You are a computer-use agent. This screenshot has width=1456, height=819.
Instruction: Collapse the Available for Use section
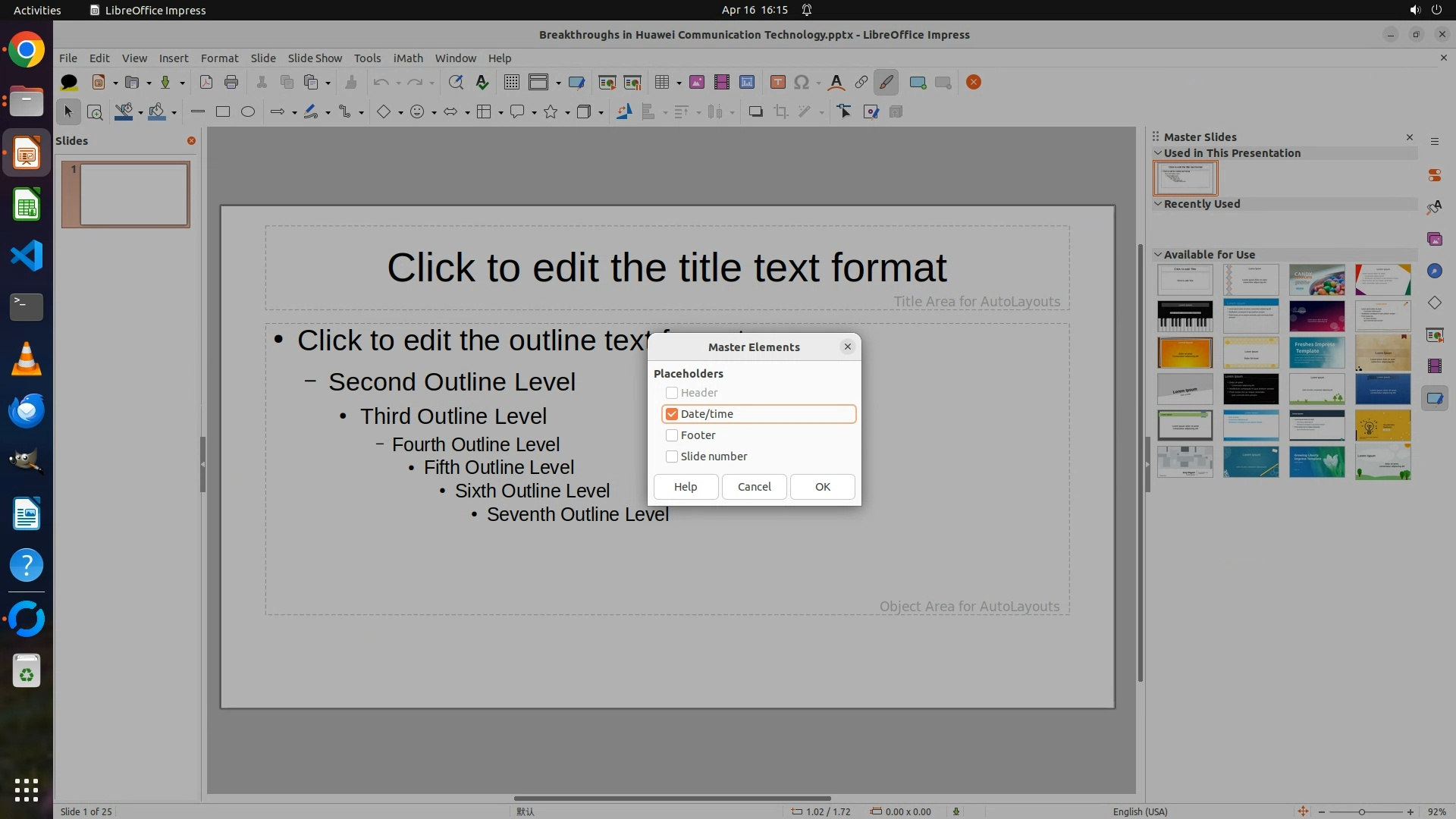point(1158,255)
